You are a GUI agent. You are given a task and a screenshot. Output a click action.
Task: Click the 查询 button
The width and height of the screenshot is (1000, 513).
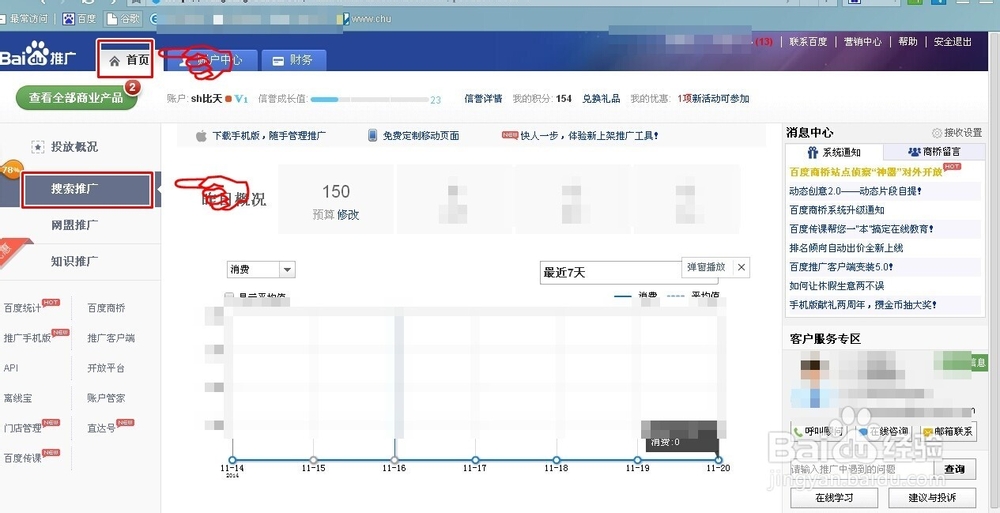click(x=955, y=469)
